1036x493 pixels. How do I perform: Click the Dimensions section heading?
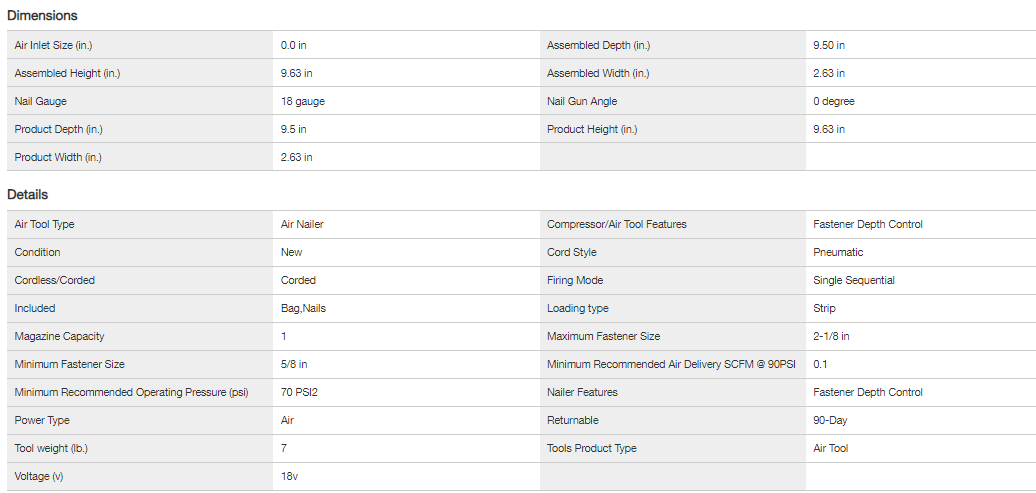pos(42,16)
